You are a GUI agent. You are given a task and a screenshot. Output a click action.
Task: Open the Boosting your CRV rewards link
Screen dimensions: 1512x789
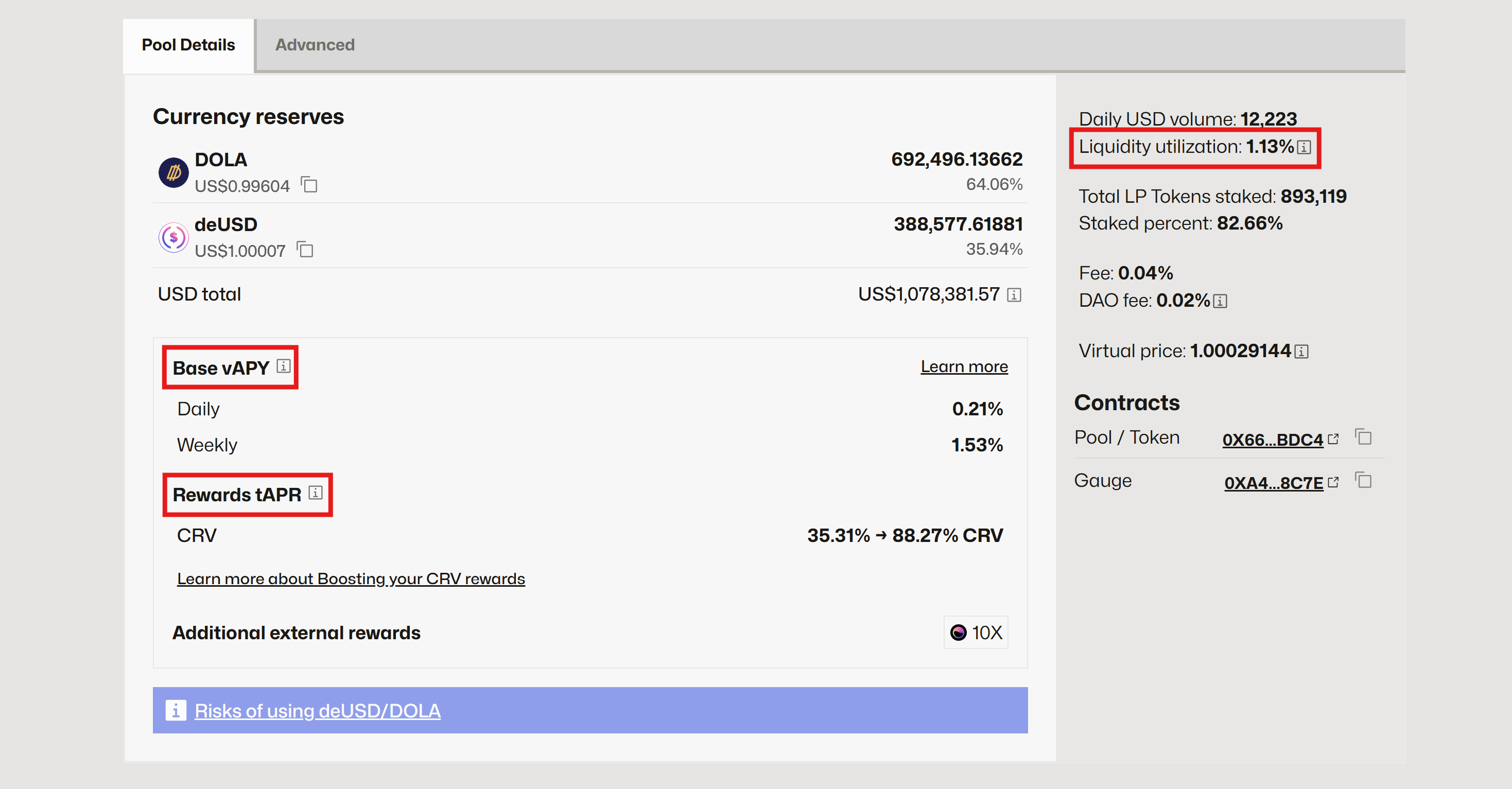click(x=351, y=578)
